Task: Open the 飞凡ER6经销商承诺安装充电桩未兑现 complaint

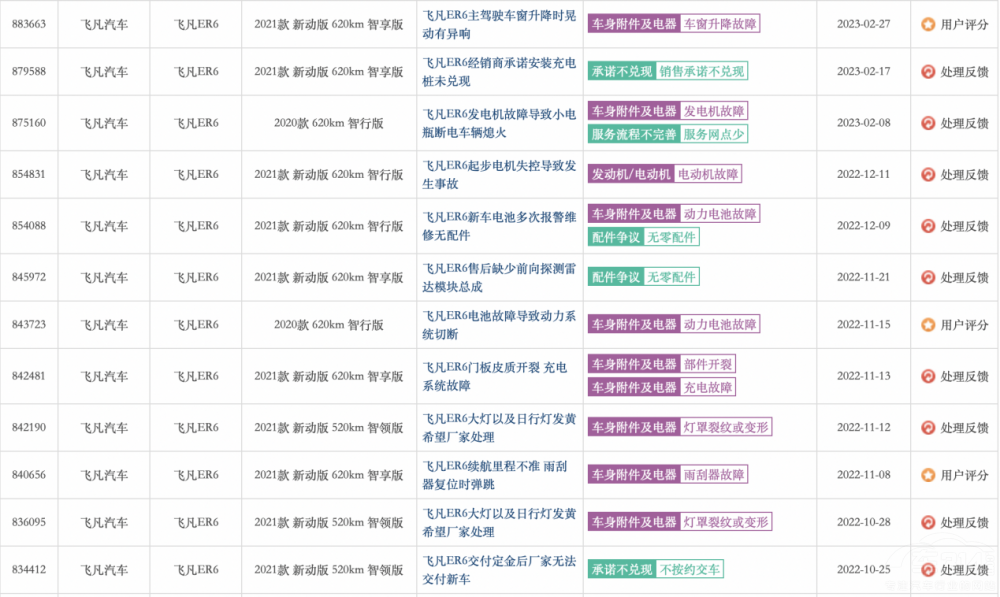Action: pyautogui.click(x=499, y=72)
